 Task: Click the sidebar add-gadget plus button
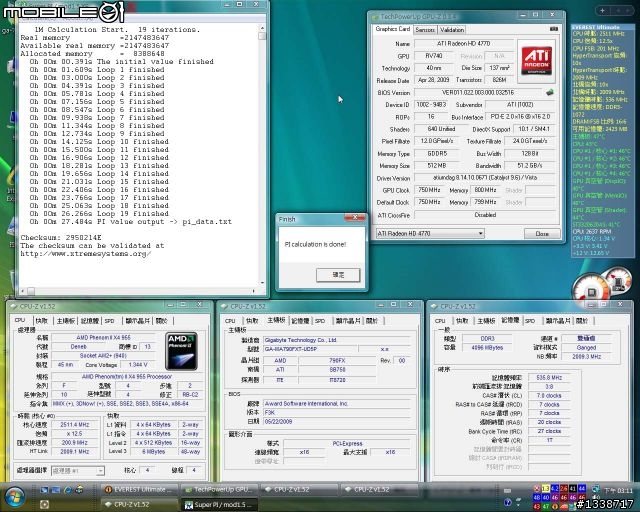(x=602, y=11)
